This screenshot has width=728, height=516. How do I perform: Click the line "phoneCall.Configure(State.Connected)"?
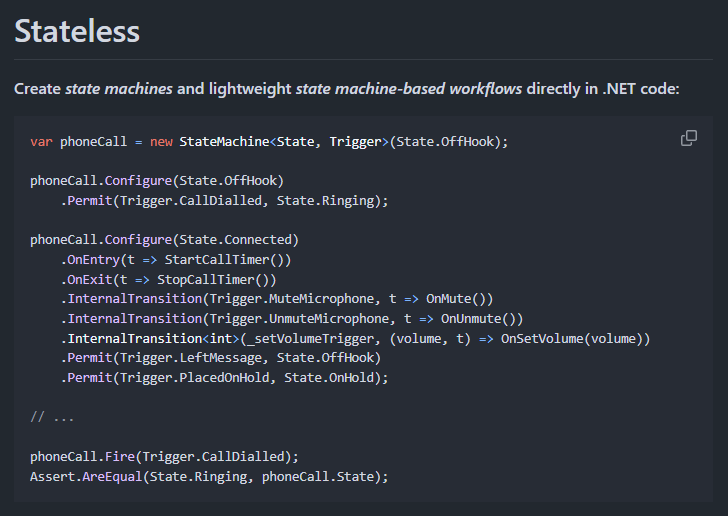tap(164, 240)
